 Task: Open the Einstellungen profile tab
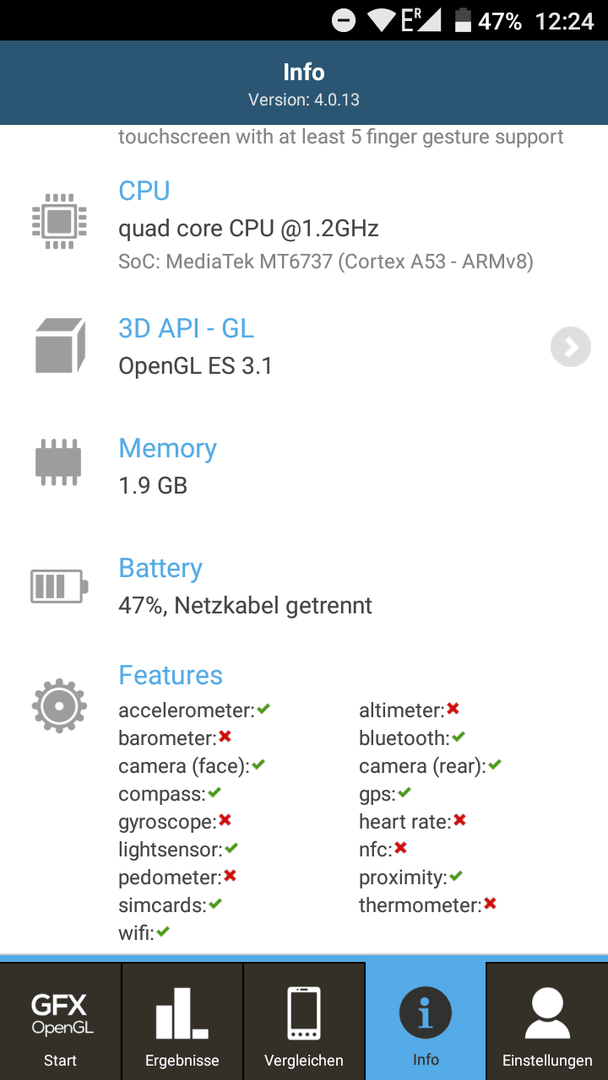pos(547,1021)
